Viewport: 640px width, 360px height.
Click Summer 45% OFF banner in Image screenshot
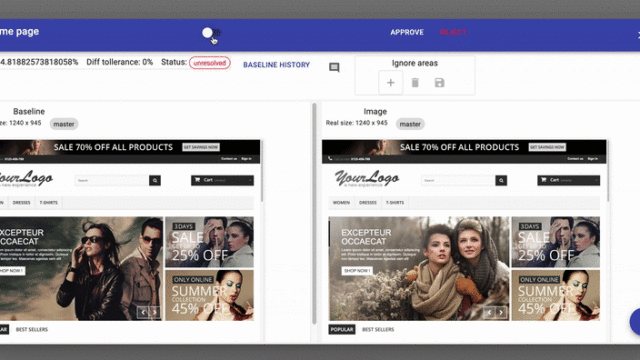(x=556, y=295)
